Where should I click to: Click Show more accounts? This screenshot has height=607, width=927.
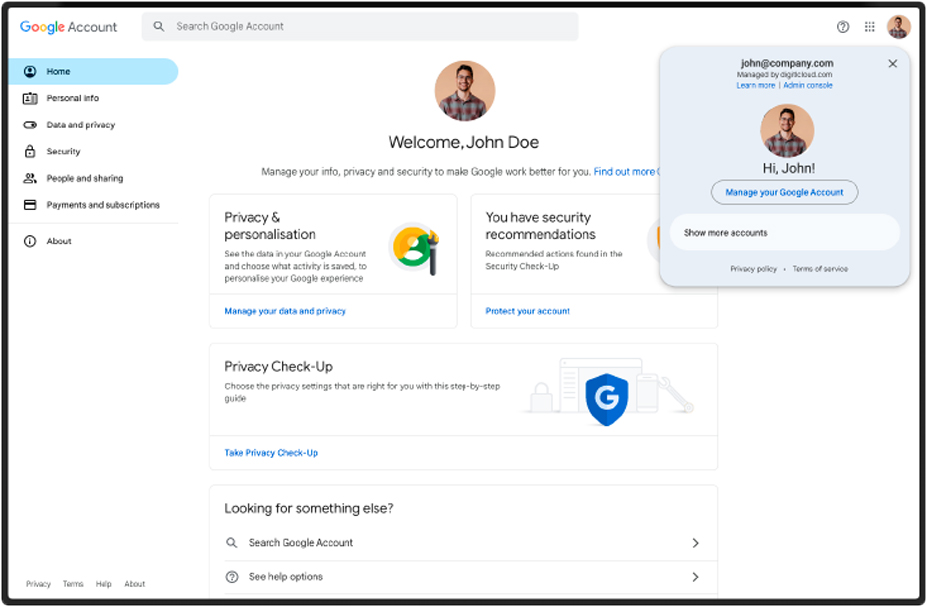[784, 232]
